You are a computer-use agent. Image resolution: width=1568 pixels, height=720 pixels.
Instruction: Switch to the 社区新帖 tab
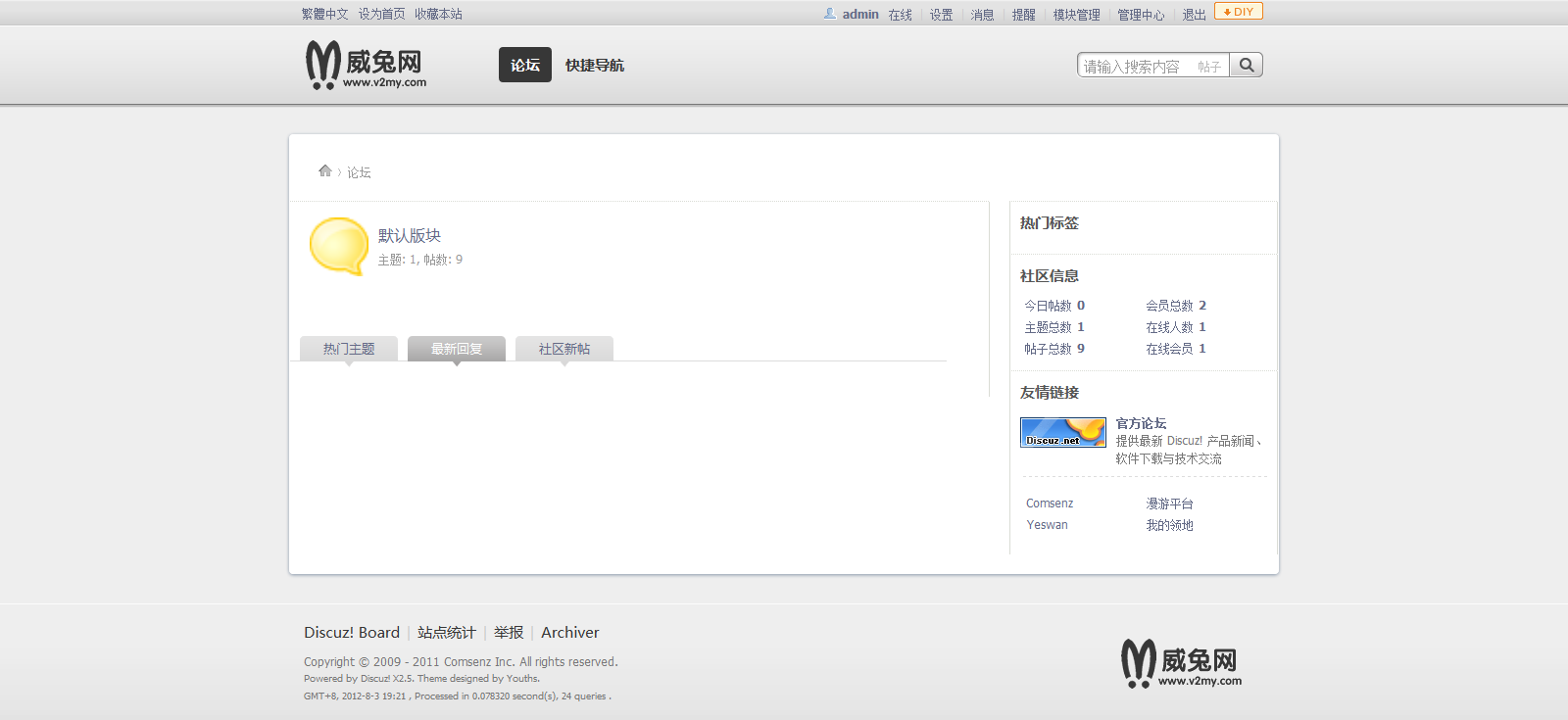(x=564, y=349)
